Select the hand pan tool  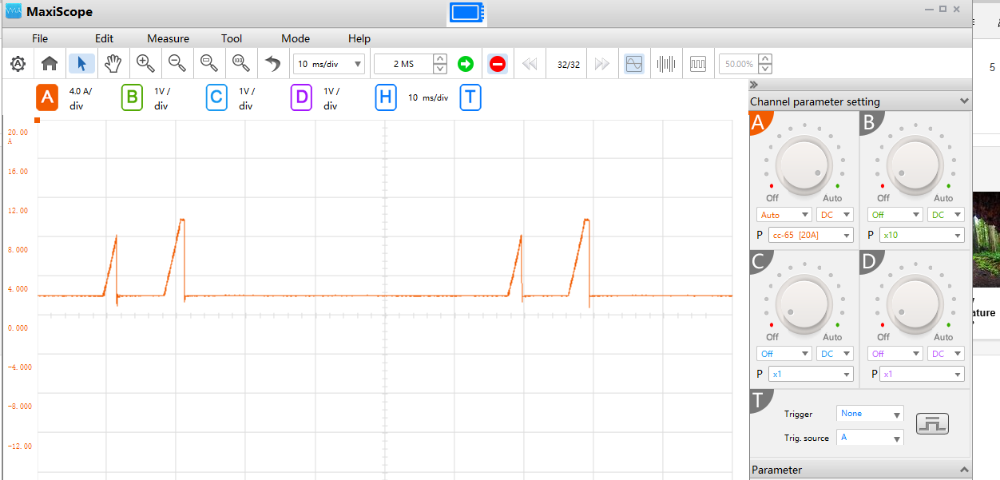pyautogui.click(x=113, y=64)
